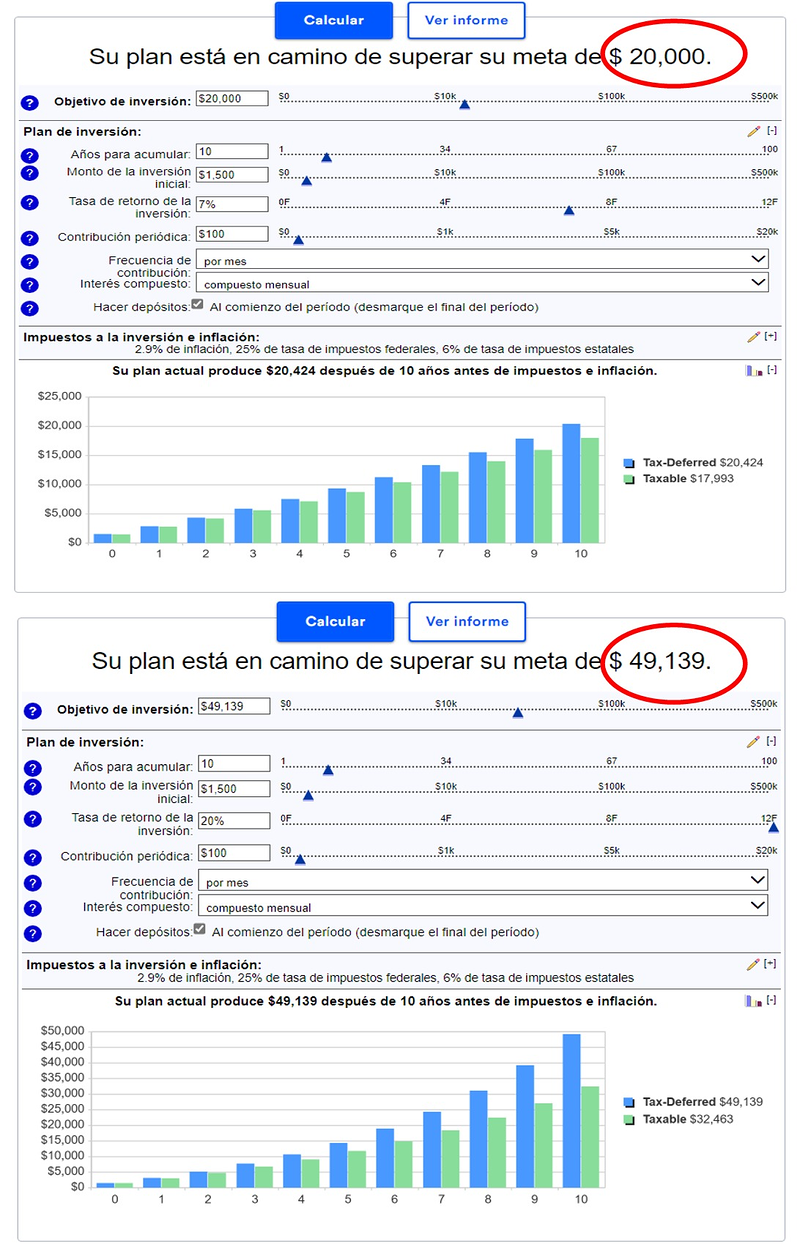Click Ver informe button above the $49,139 goal
Viewport: 800px width, 1252px height.
pyautogui.click(x=467, y=622)
